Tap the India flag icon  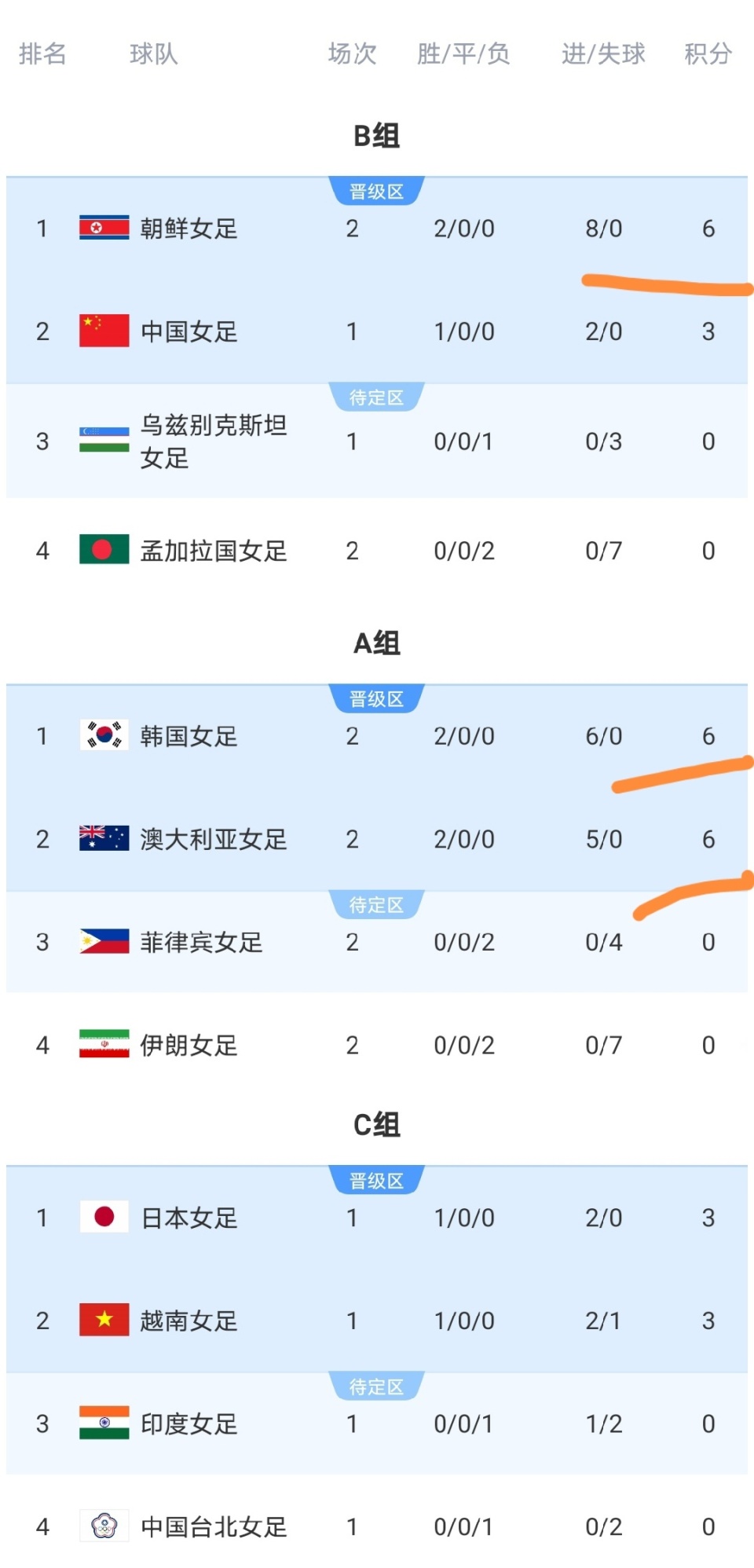[x=104, y=1423]
